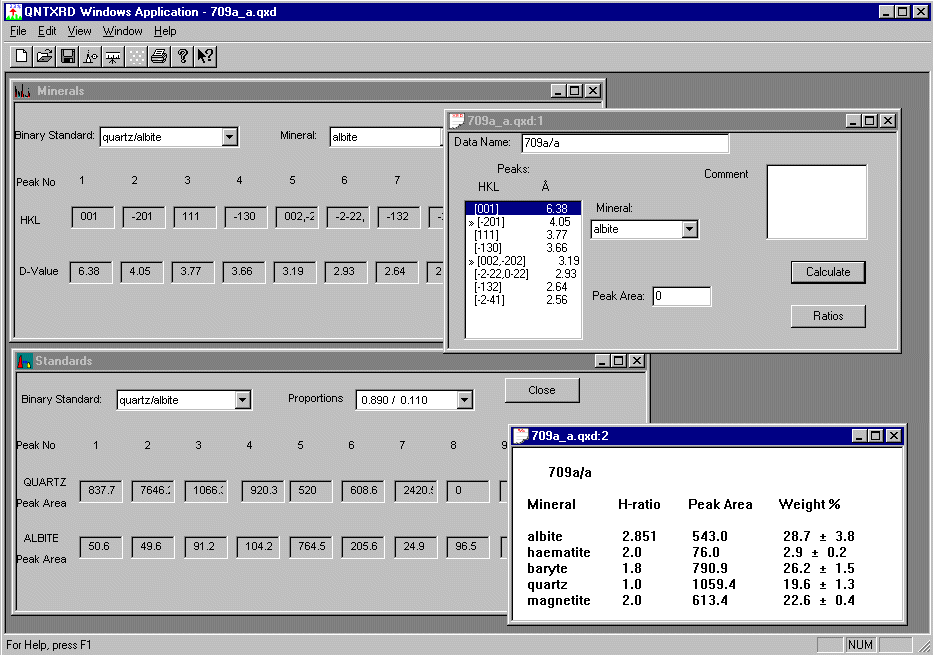
Task: Click the albite row in results window
Action: click(691, 537)
